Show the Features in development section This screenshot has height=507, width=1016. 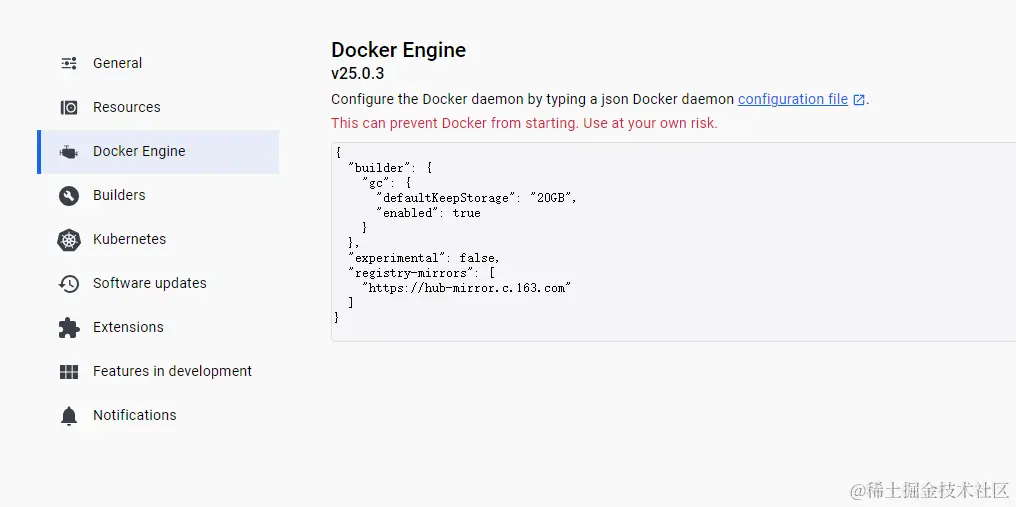159,371
